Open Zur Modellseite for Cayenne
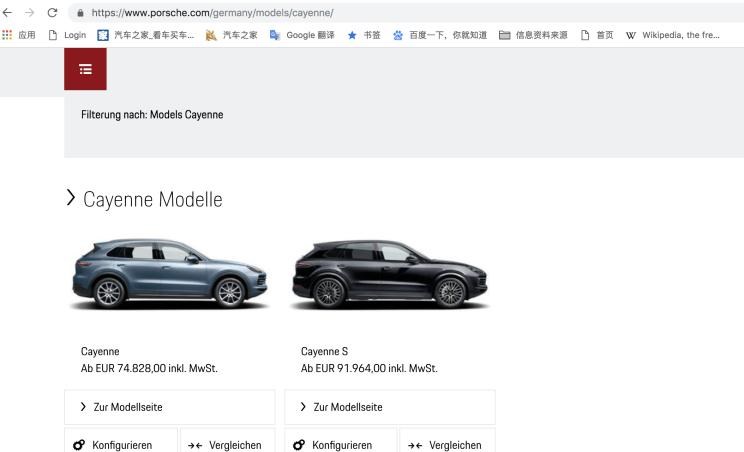The height and width of the screenshot is (452, 744). 170,407
